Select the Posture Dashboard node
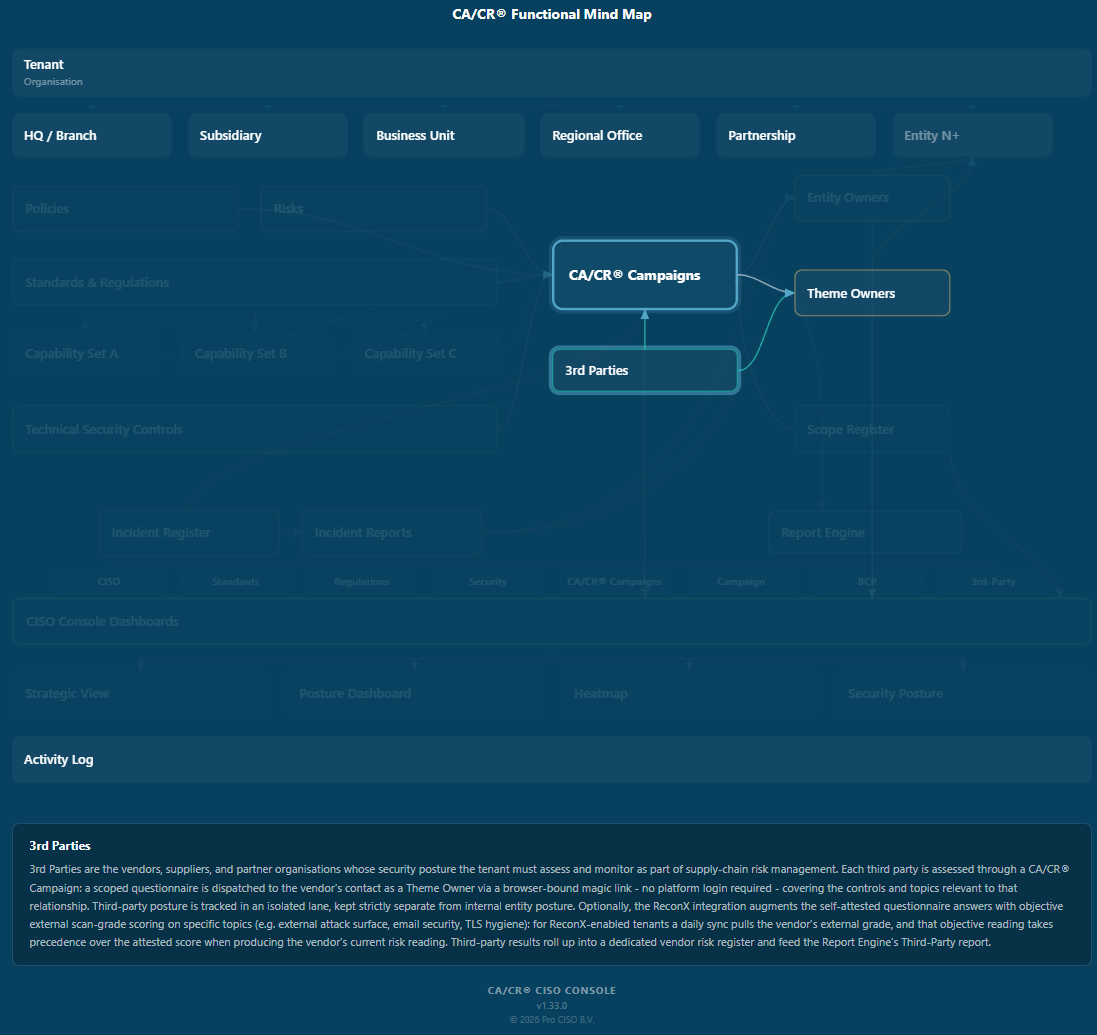 (x=415, y=693)
